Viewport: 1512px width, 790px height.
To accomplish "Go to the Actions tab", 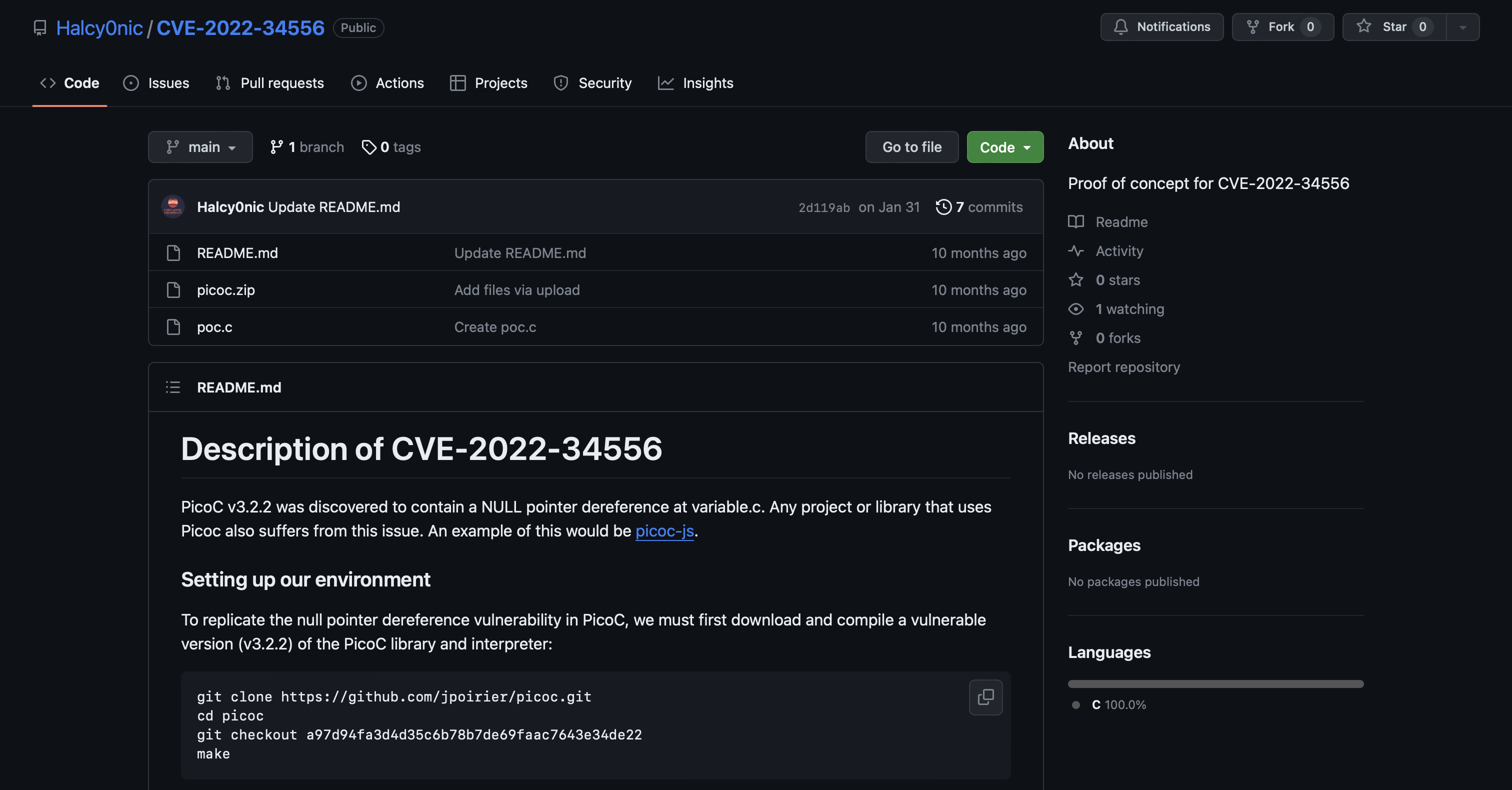I will (387, 83).
